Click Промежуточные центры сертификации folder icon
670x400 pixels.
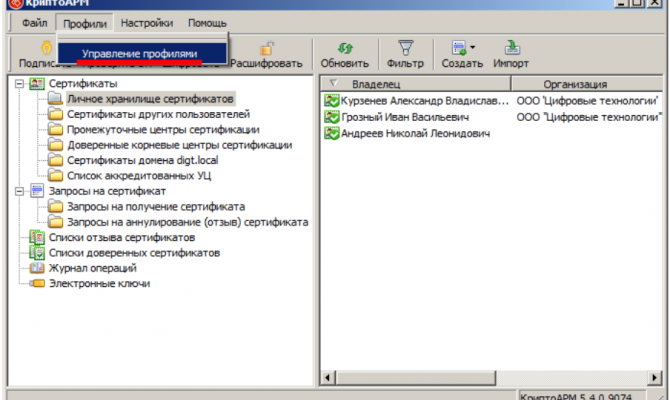(x=55, y=129)
